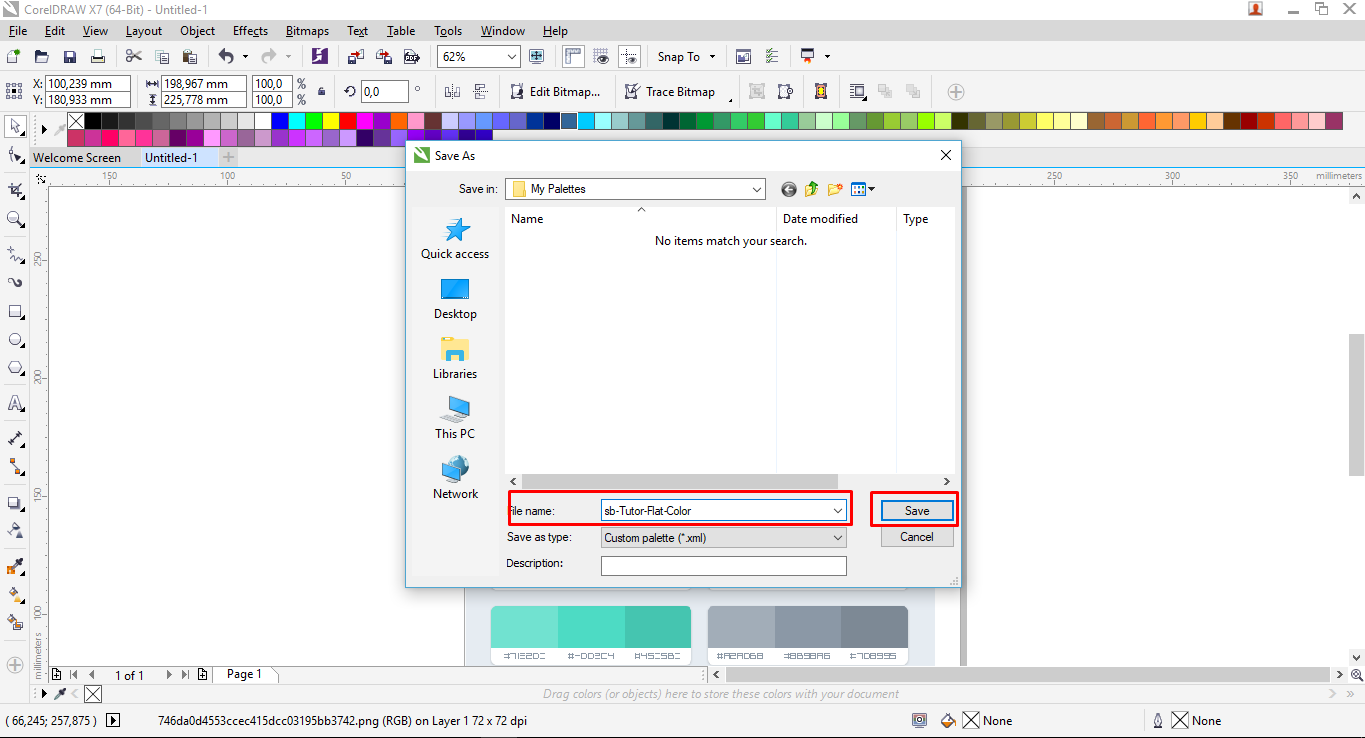
Task: Toggle the Show Grid button
Action: (x=601, y=57)
